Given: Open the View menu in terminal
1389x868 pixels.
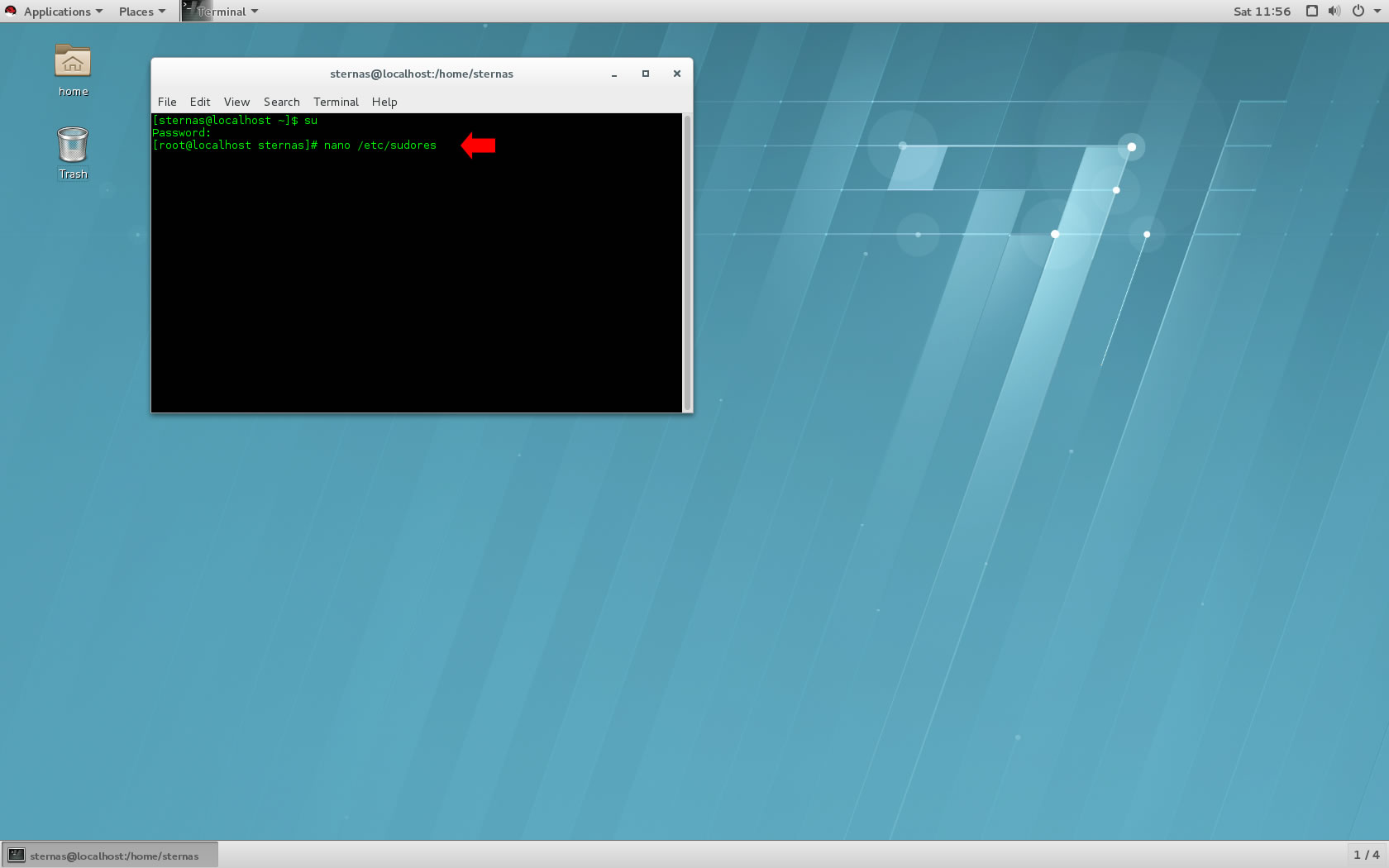Looking at the screenshot, I should [236, 102].
